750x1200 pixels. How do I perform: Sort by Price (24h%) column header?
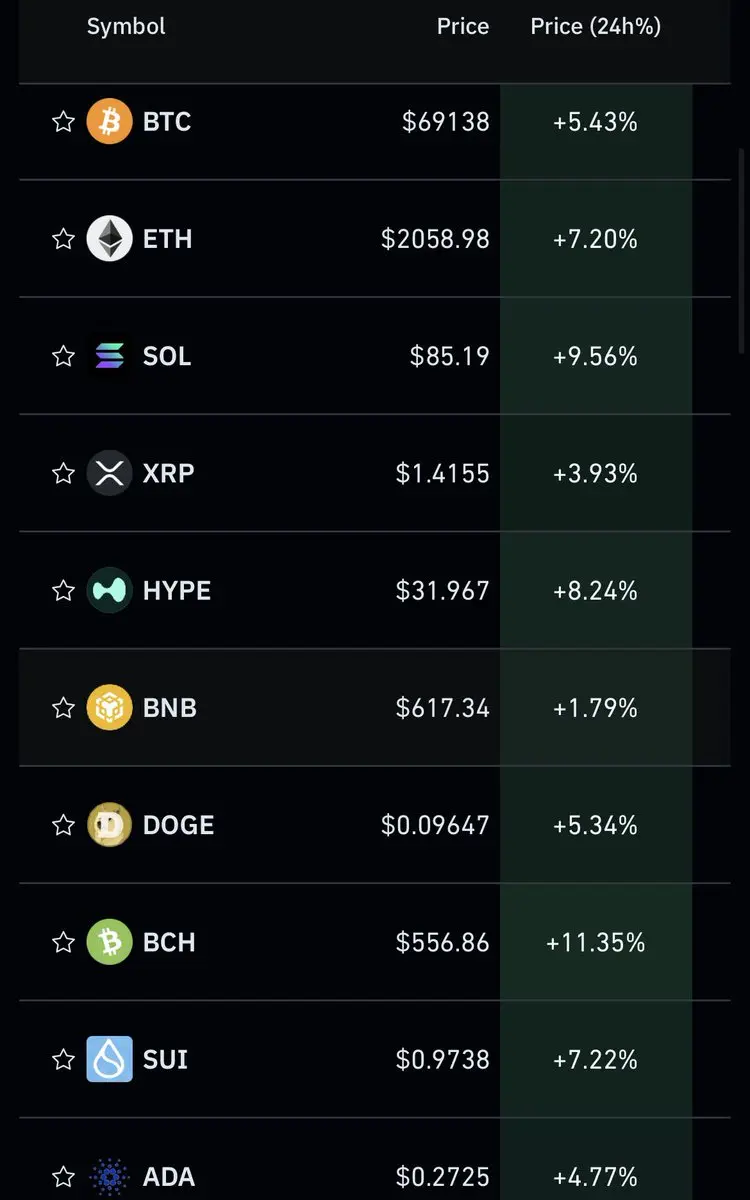tap(596, 27)
